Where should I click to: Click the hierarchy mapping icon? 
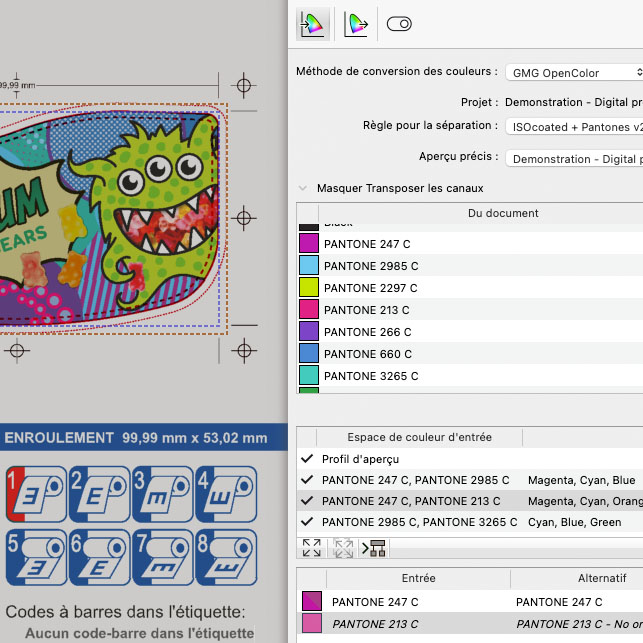374,548
